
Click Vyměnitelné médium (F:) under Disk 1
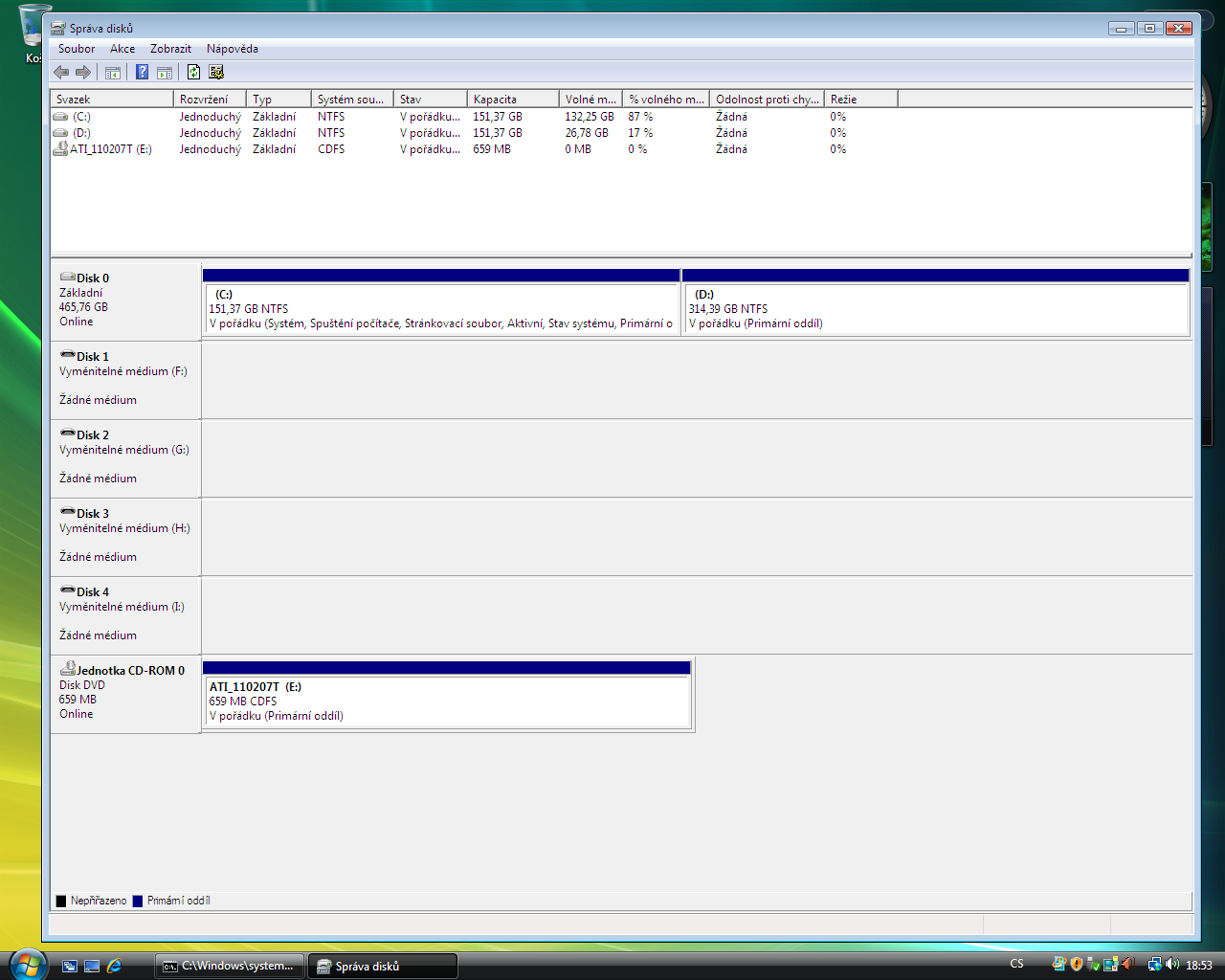tap(123, 371)
